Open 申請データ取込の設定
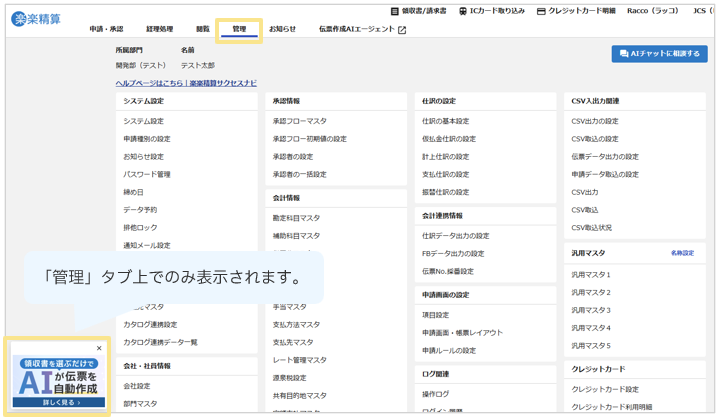This screenshot has height=418, width=720. (x=605, y=175)
